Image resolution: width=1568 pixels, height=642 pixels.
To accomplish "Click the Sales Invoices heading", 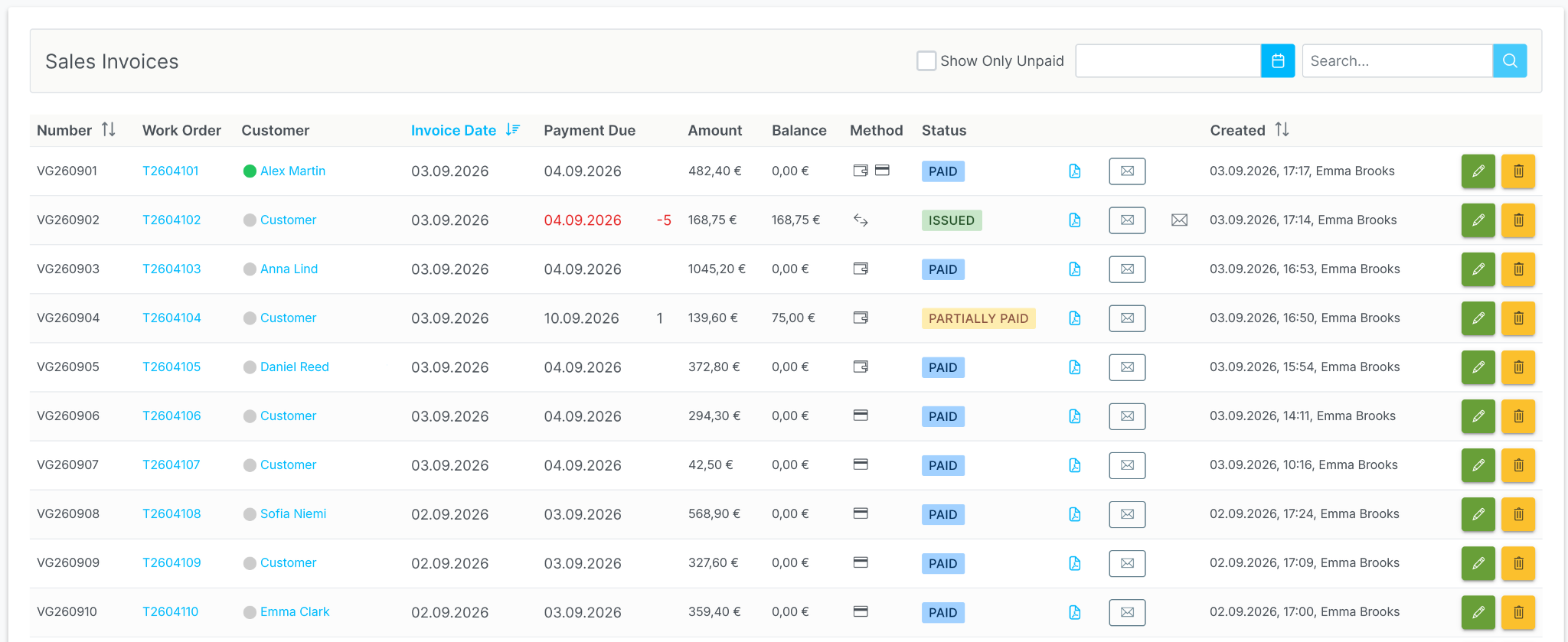I will click(x=112, y=61).
